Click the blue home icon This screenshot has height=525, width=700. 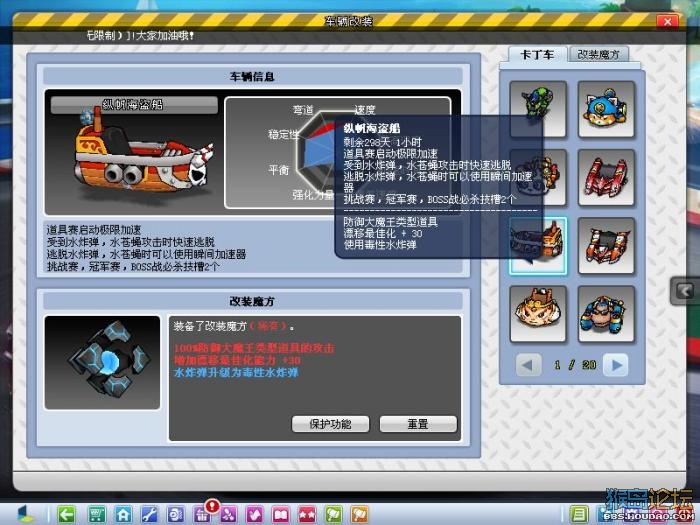[x=123, y=515]
